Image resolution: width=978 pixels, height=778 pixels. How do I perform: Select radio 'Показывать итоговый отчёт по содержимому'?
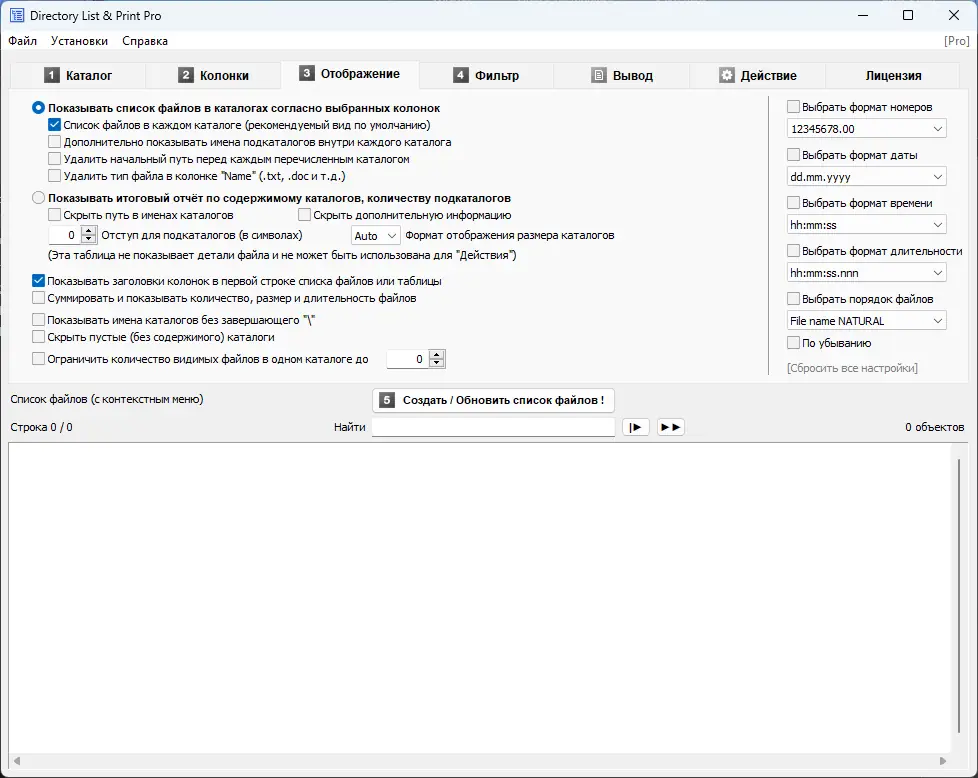tap(38, 198)
